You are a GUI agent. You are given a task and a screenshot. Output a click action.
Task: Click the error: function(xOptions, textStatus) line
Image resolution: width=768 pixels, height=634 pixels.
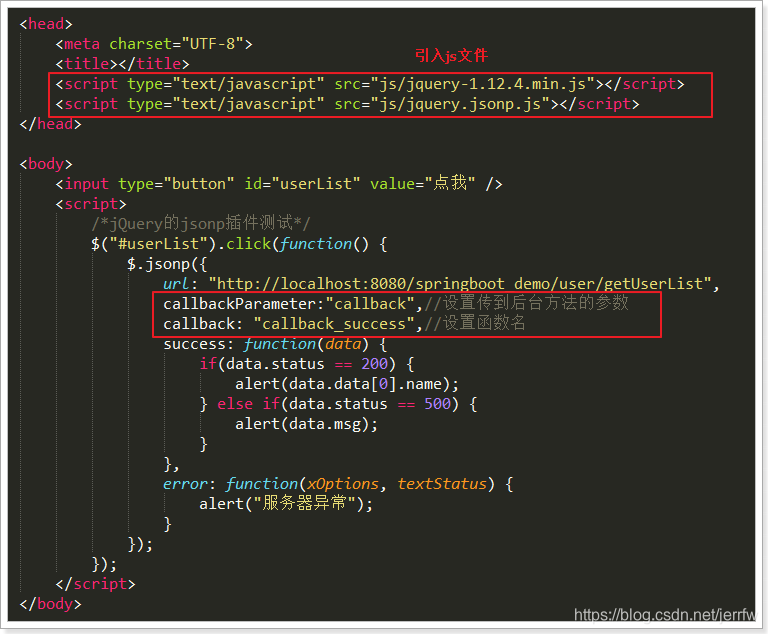click(x=338, y=484)
